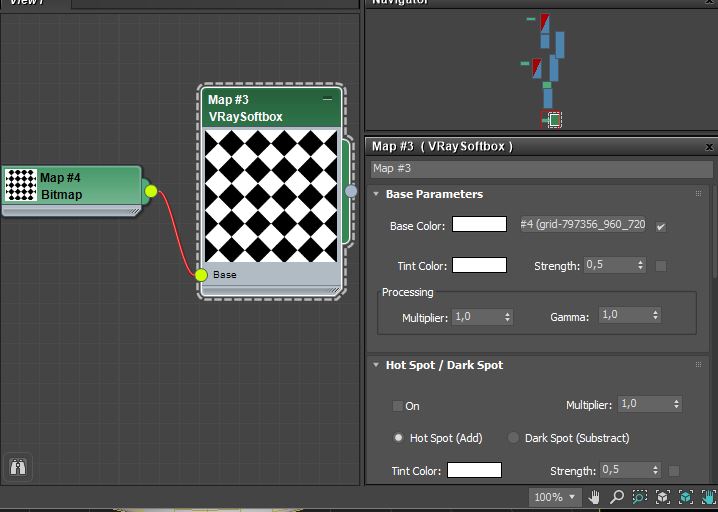The width and height of the screenshot is (718, 512).
Task: Click the Bitmap node output socket
Action: [x=151, y=191]
